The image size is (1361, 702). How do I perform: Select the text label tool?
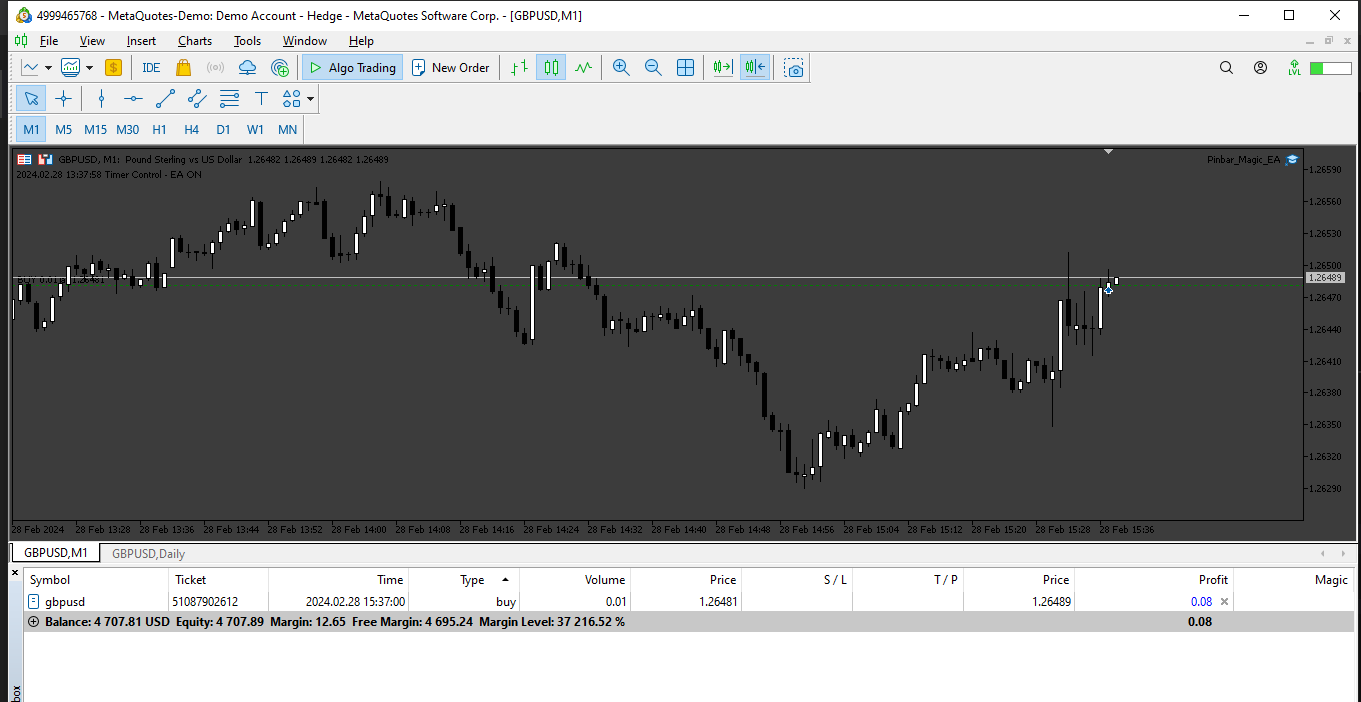click(x=261, y=98)
